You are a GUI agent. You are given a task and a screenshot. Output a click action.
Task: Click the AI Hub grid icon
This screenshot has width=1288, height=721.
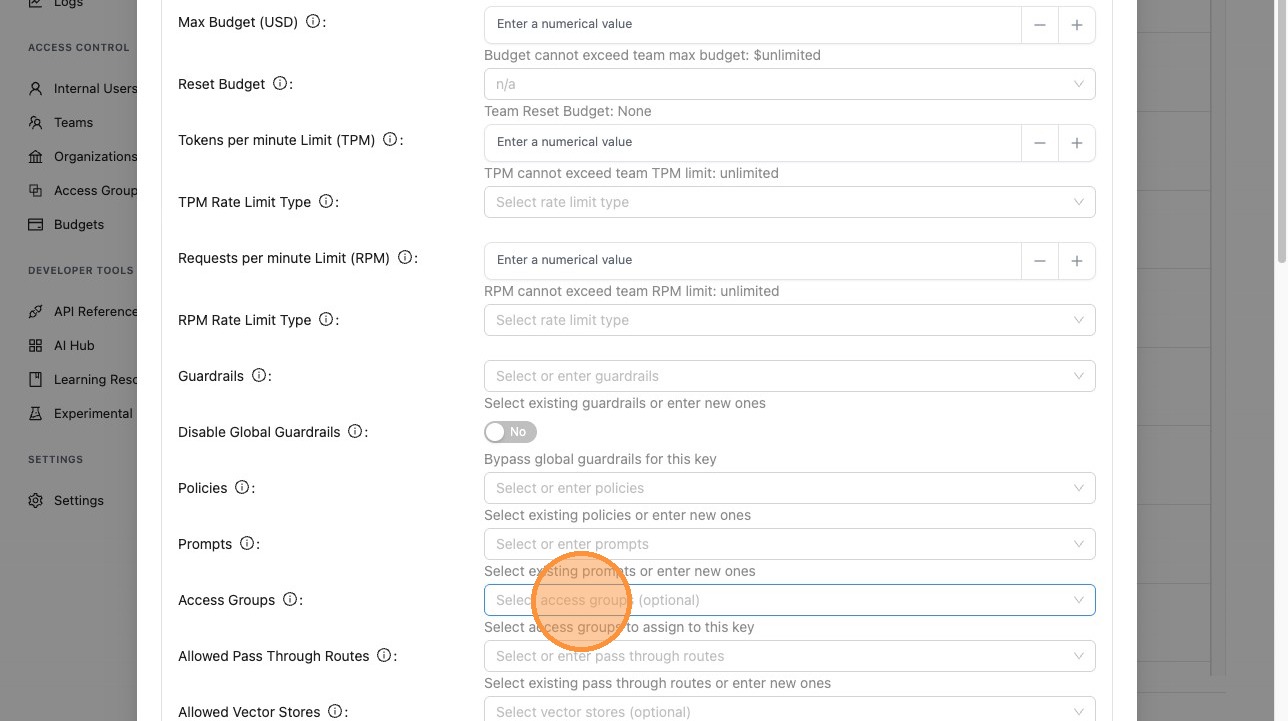[36, 345]
